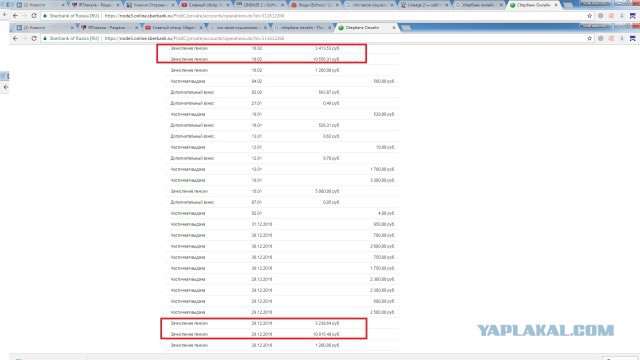Switch to Славный обзор tab in lower window

(x=173, y=27)
